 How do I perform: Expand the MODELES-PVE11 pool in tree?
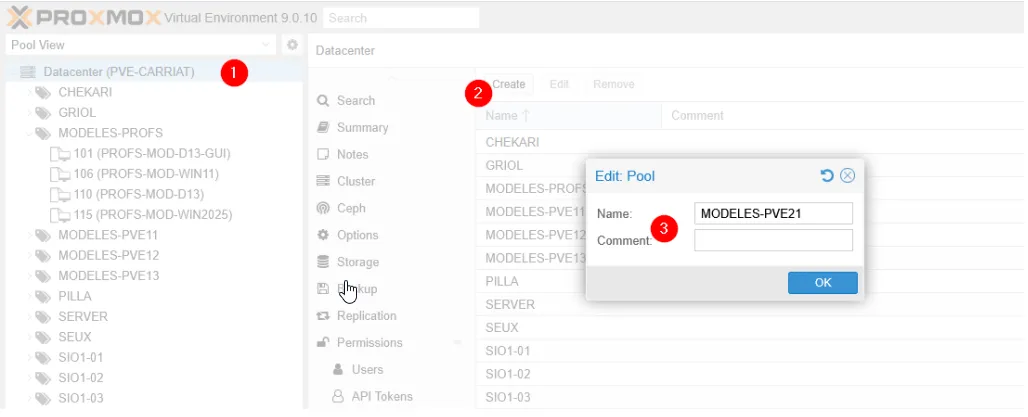[29, 235]
